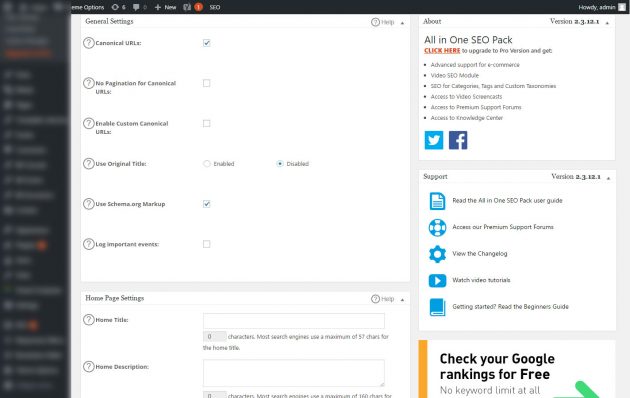This screenshot has height=398, width=630.
Task: Click the gear icon for Changelog
Action: click(437, 254)
